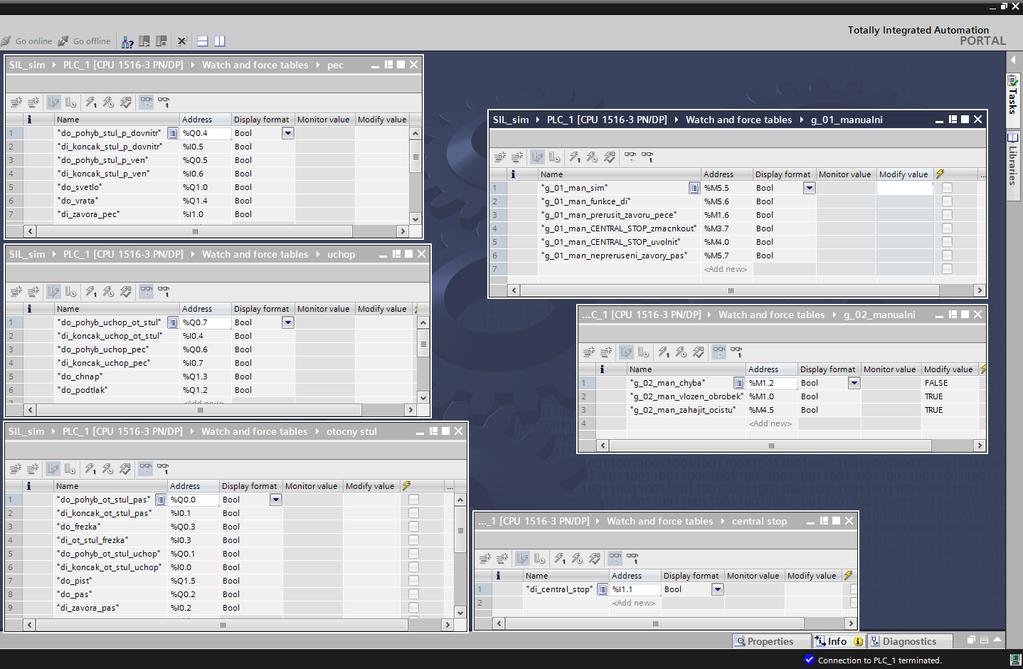The image size is (1023, 669).
Task: Open Display format dropdown for g_02_man_chyba
Action: click(x=854, y=383)
